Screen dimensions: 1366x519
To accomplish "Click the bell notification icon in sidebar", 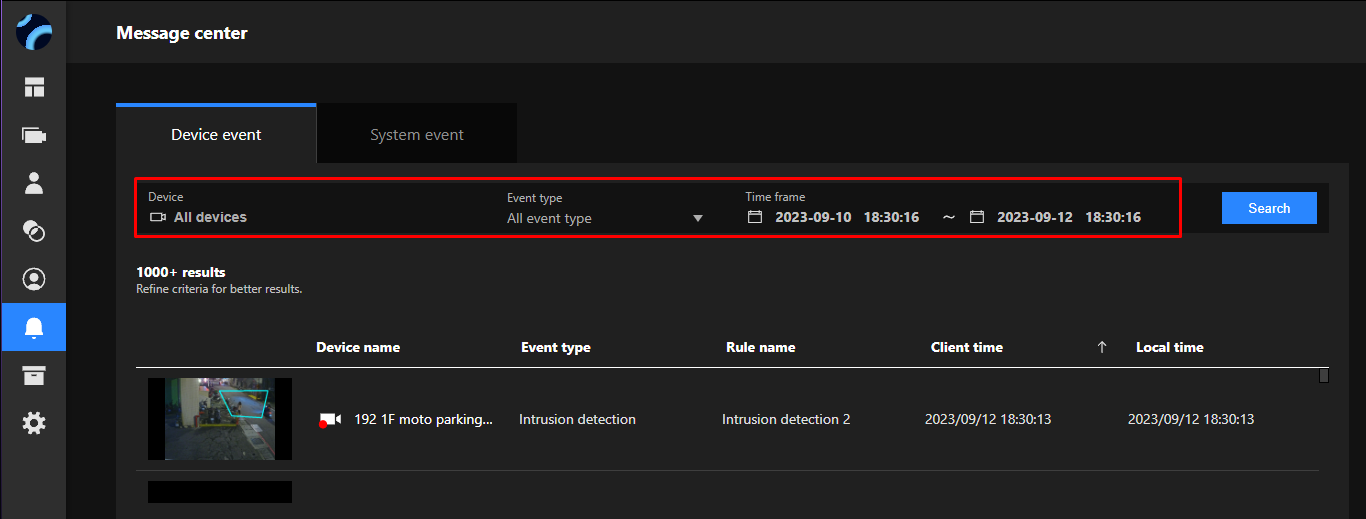I will 34,327.
